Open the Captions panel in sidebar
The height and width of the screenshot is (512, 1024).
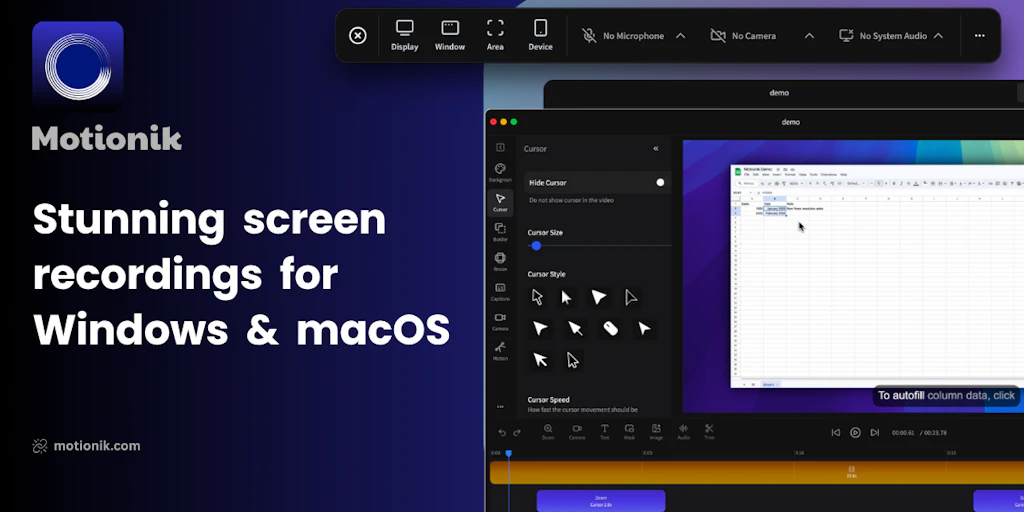coord(500,291)
